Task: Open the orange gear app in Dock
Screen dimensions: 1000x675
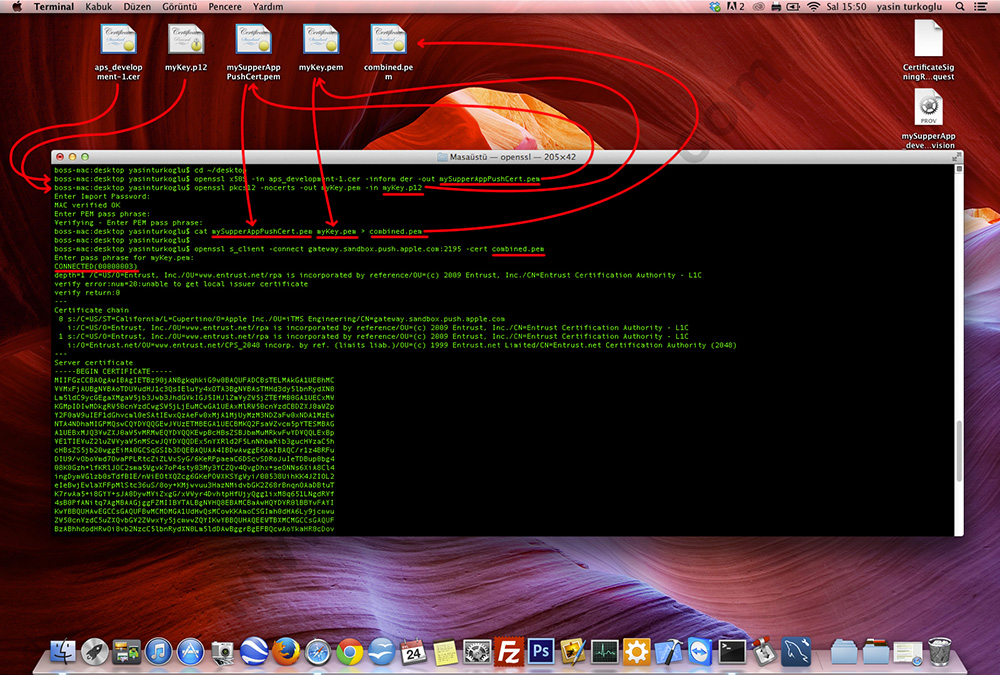Action: 636,651
